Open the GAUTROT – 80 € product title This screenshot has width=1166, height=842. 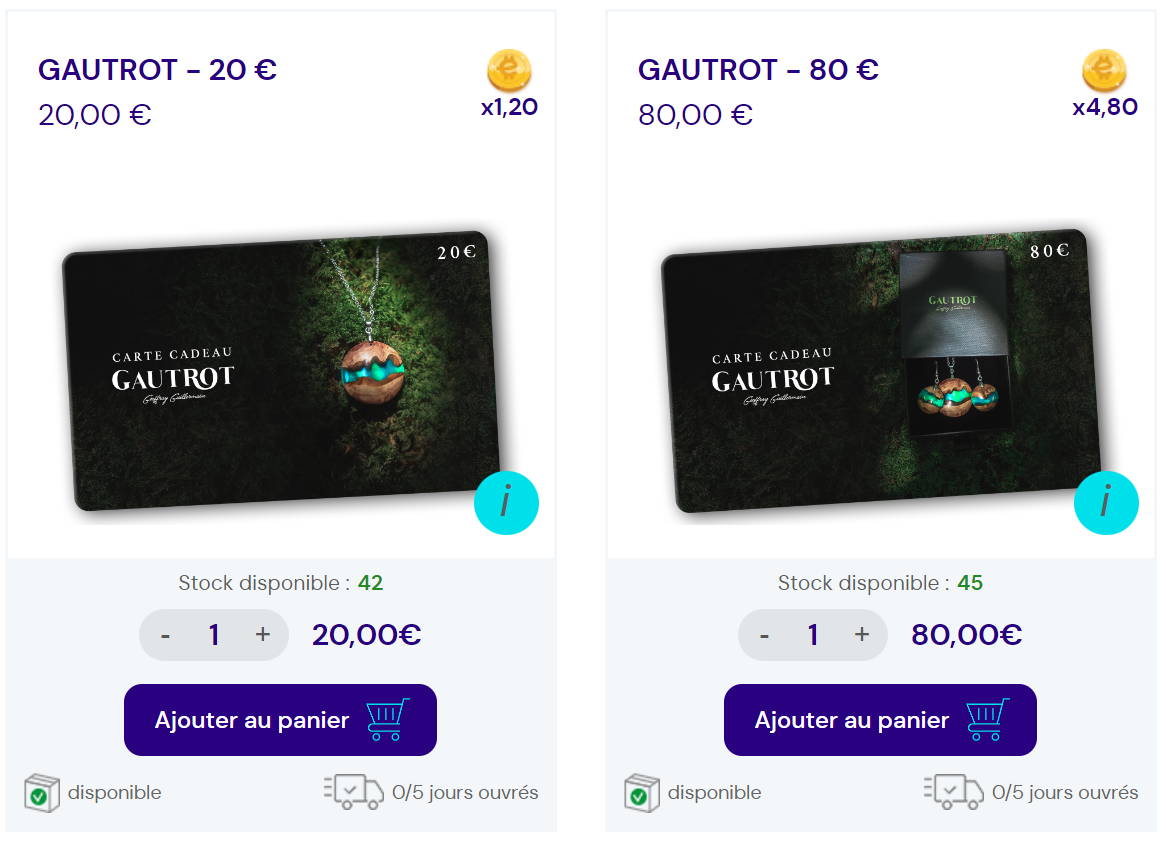pyautogui.click(x=758, y=70)
